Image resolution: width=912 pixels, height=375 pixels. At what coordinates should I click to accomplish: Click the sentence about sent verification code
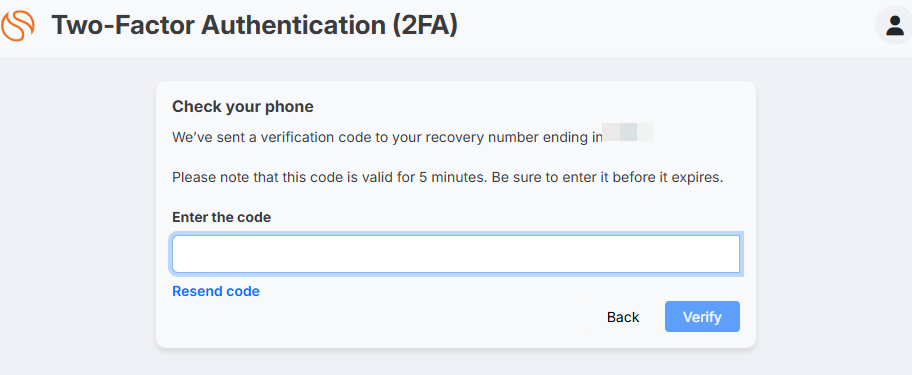[x=387, y=138]
